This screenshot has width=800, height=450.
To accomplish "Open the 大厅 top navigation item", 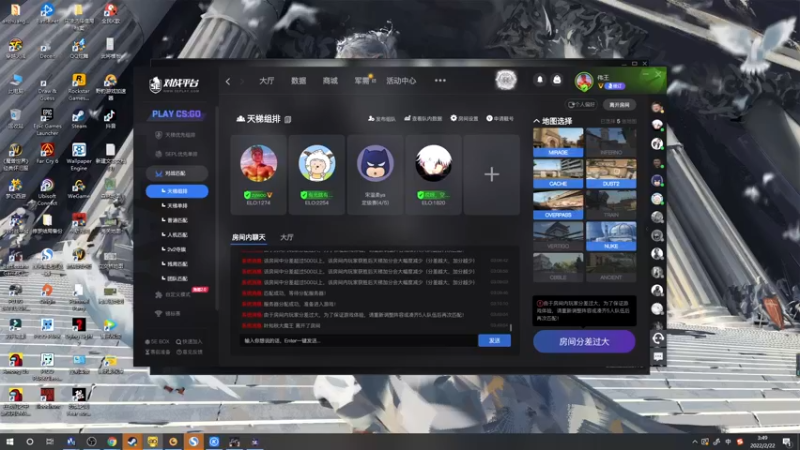I will (x=266, y=81).
